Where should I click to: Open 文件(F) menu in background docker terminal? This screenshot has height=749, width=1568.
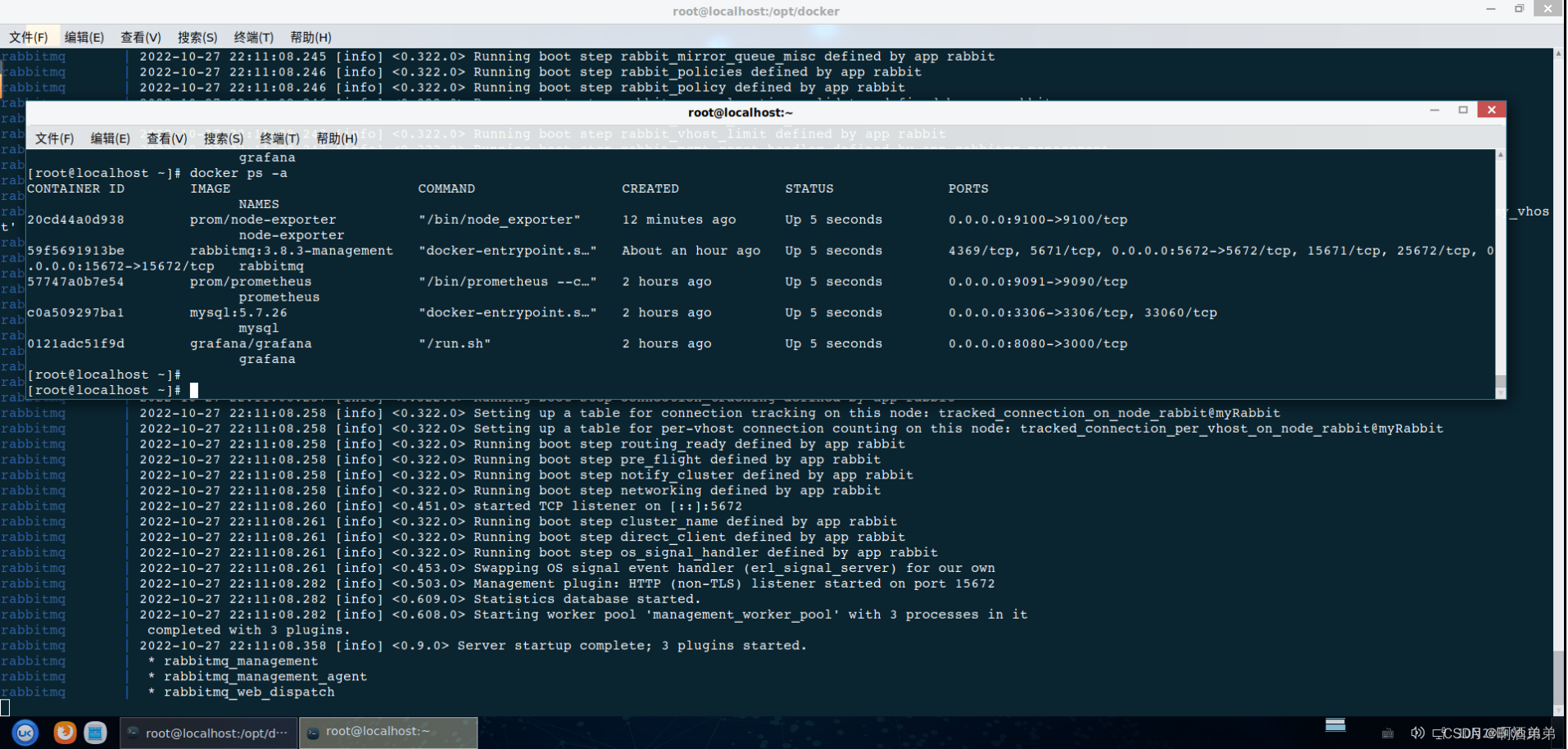28,37
